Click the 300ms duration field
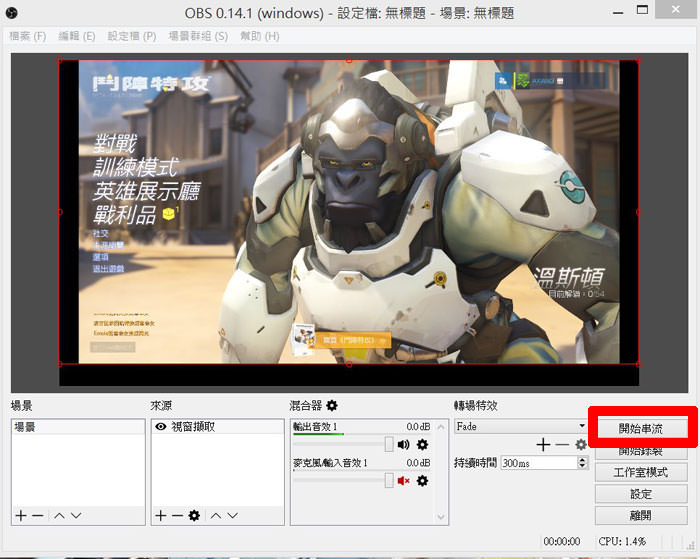This screenshot has width=700, height=559. 539,463
